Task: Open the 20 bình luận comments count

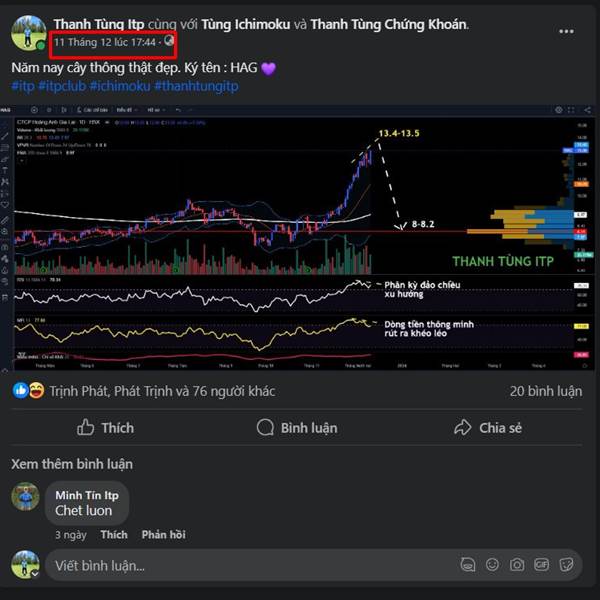Action: click(546, 391)
